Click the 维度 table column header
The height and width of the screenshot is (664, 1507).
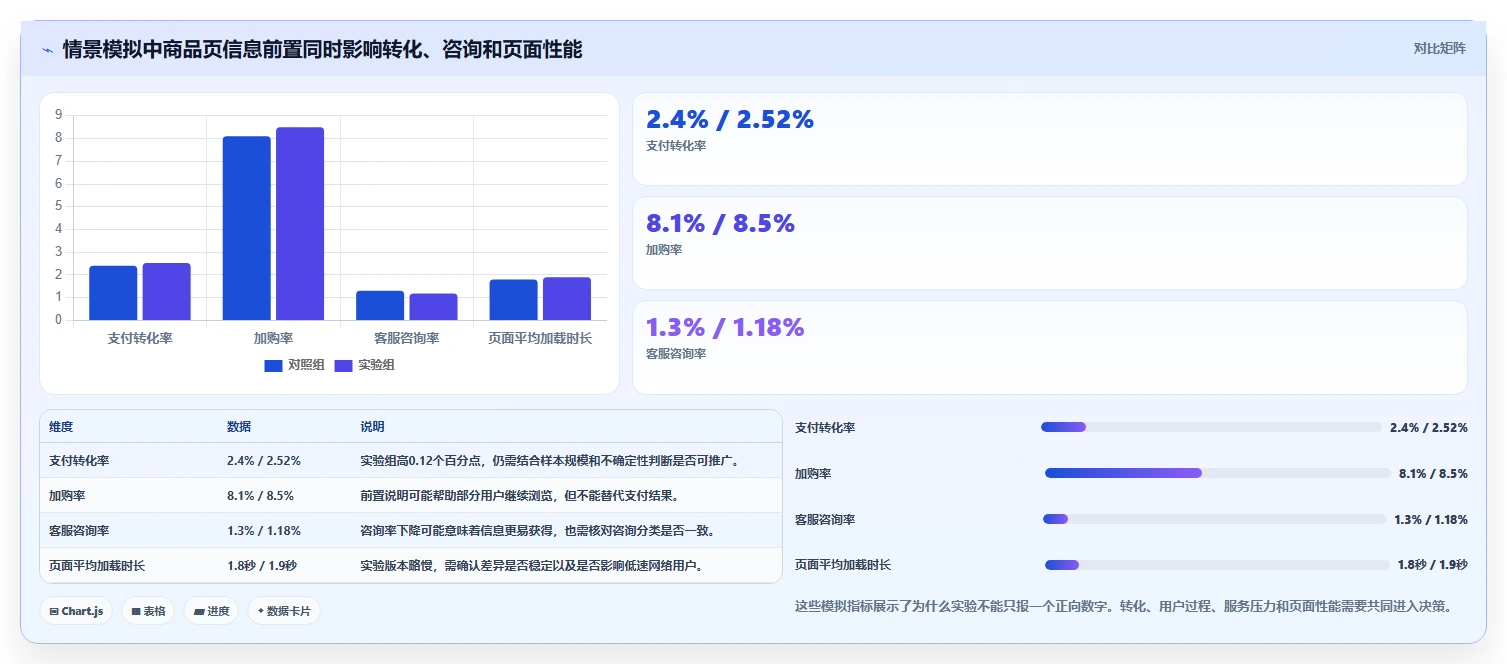tap(61, 427)
